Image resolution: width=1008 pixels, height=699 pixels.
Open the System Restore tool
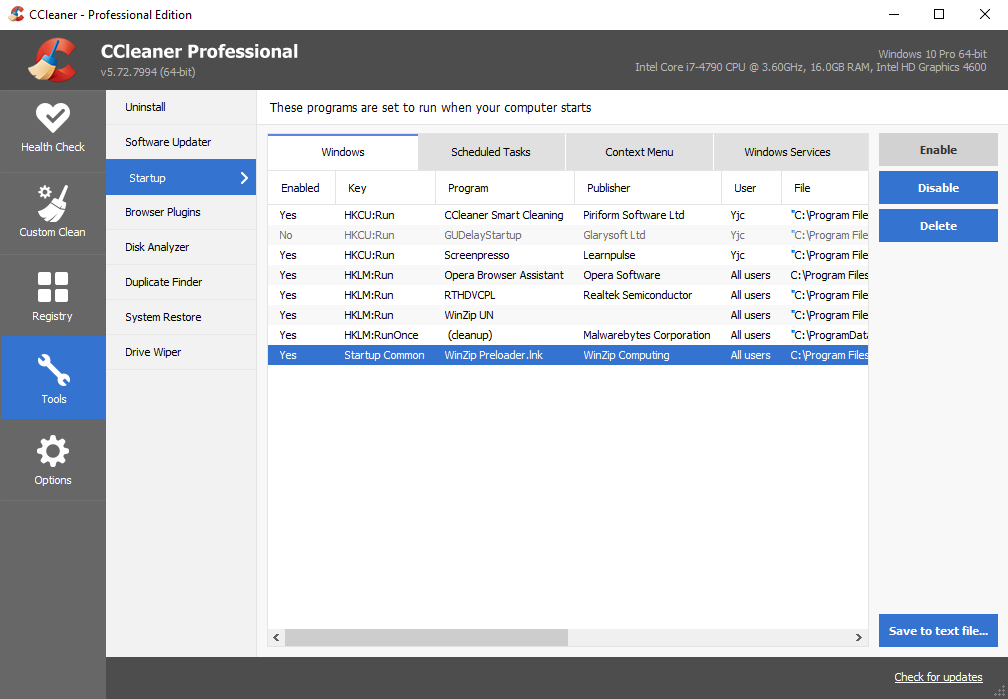point(181,317)
